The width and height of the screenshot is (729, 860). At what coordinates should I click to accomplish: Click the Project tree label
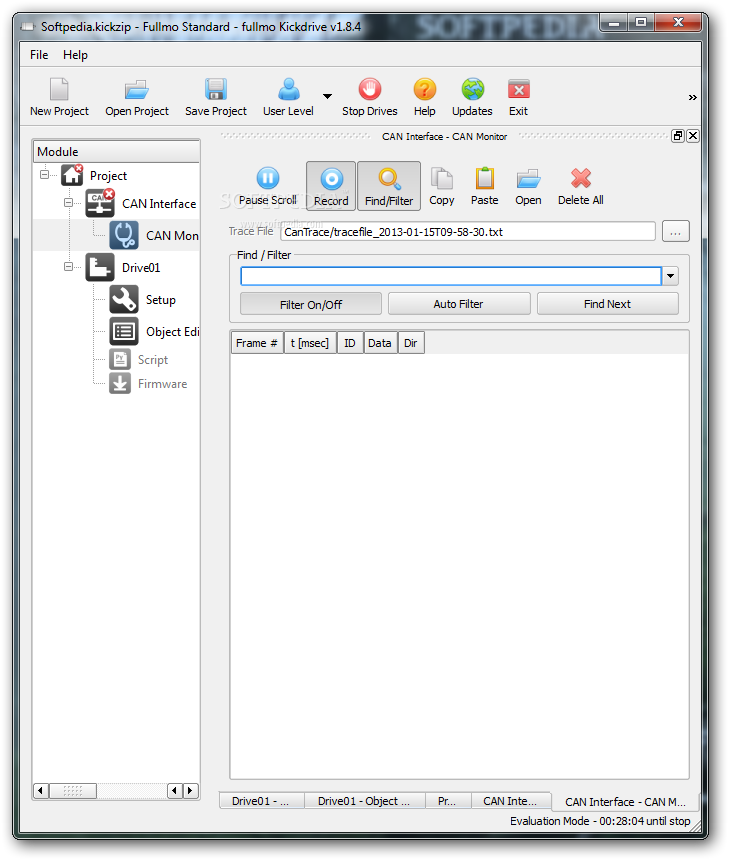click(109, 176)
